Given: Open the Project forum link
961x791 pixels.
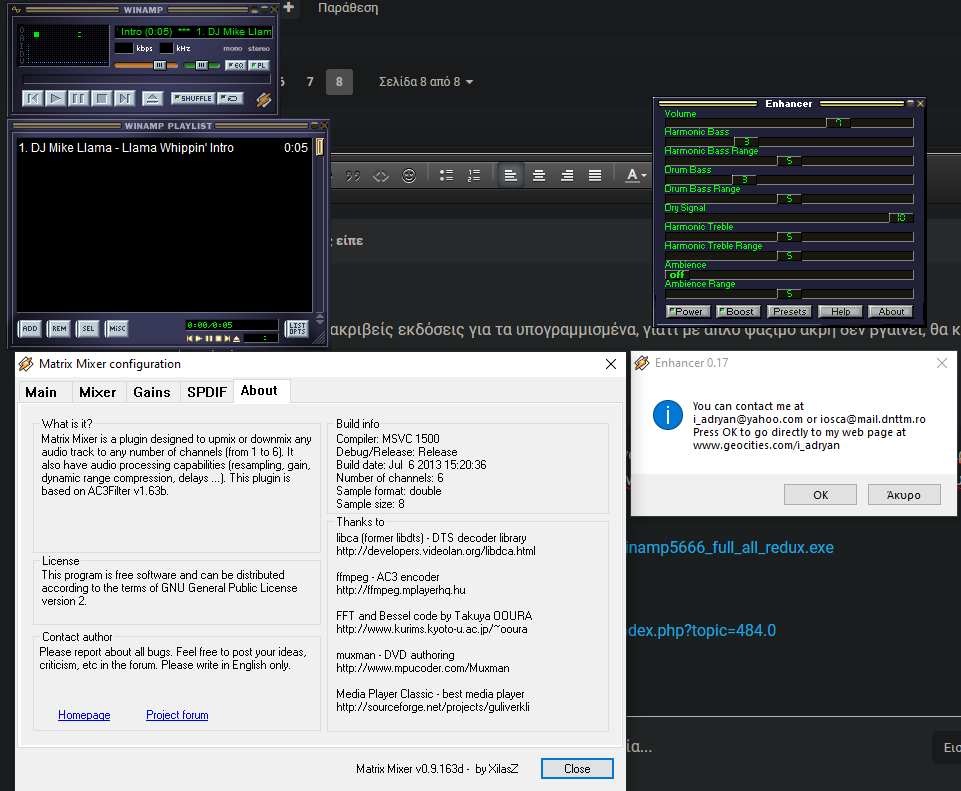Looking at the screenshot, I should coord(177,715).
